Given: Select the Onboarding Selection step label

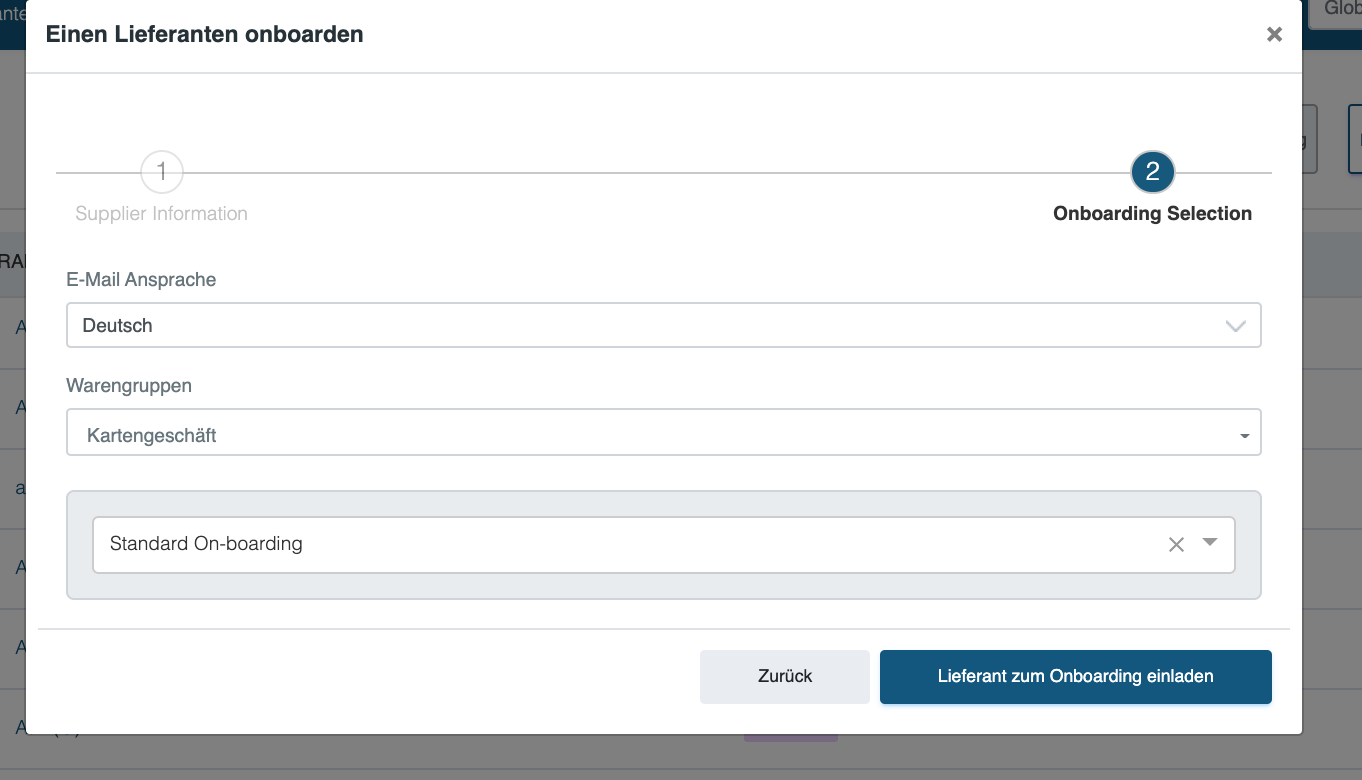Looking at the screenshot, I should click(1152, 214).
